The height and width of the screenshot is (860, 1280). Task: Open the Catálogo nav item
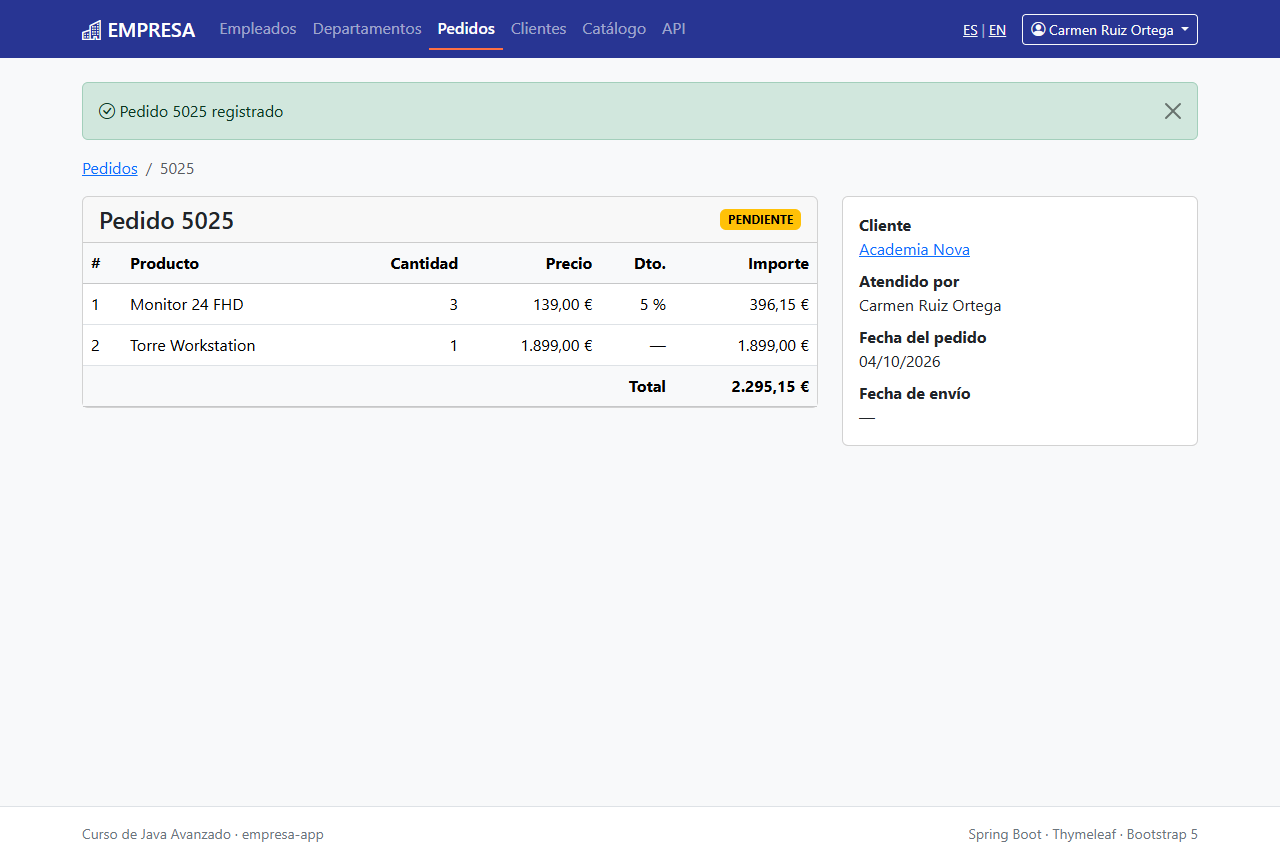pos(614,29)
